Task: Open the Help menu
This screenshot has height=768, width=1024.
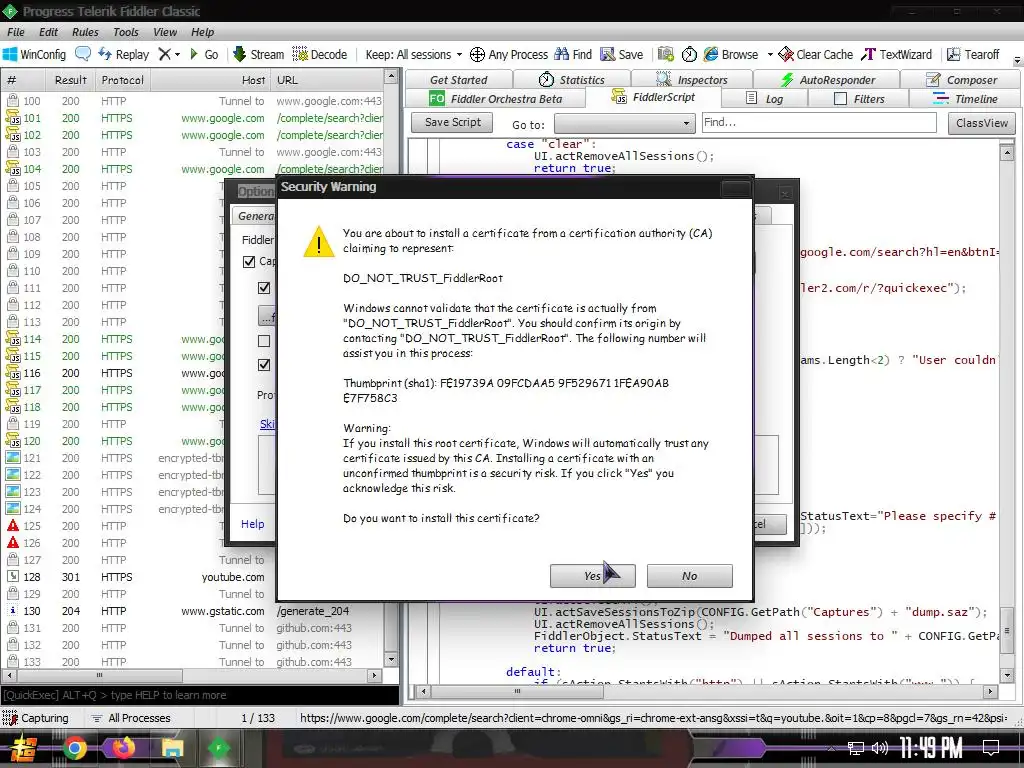Action: pos(202,32)
